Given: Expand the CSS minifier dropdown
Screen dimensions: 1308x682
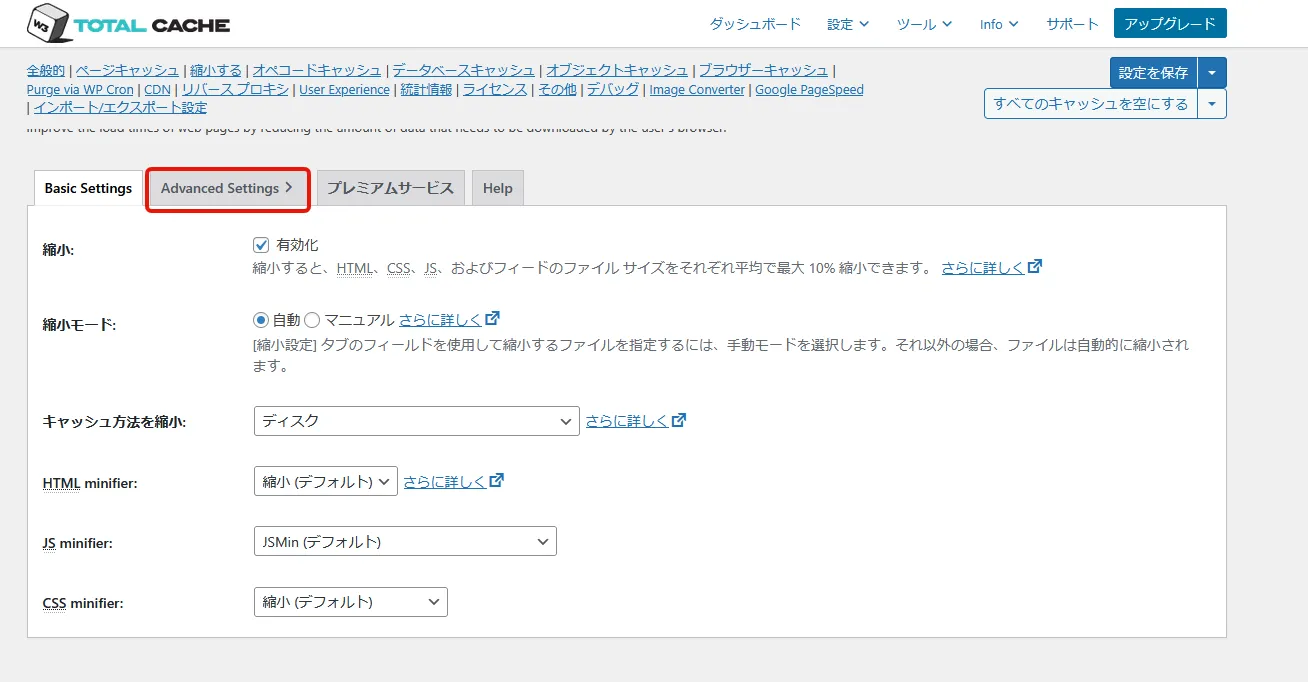Looking at the screenshot, I should 350,602.
